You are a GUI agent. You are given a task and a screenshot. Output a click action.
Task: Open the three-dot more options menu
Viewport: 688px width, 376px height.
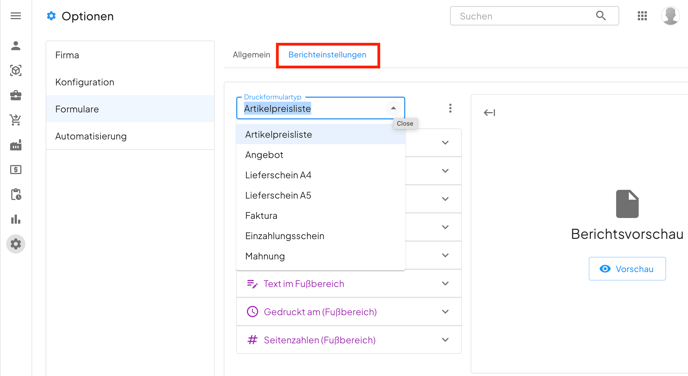(x=450, y=108)
